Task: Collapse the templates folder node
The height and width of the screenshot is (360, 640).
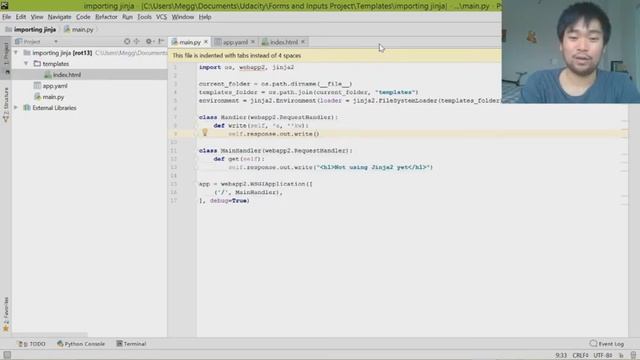Action: pos(26,64)
